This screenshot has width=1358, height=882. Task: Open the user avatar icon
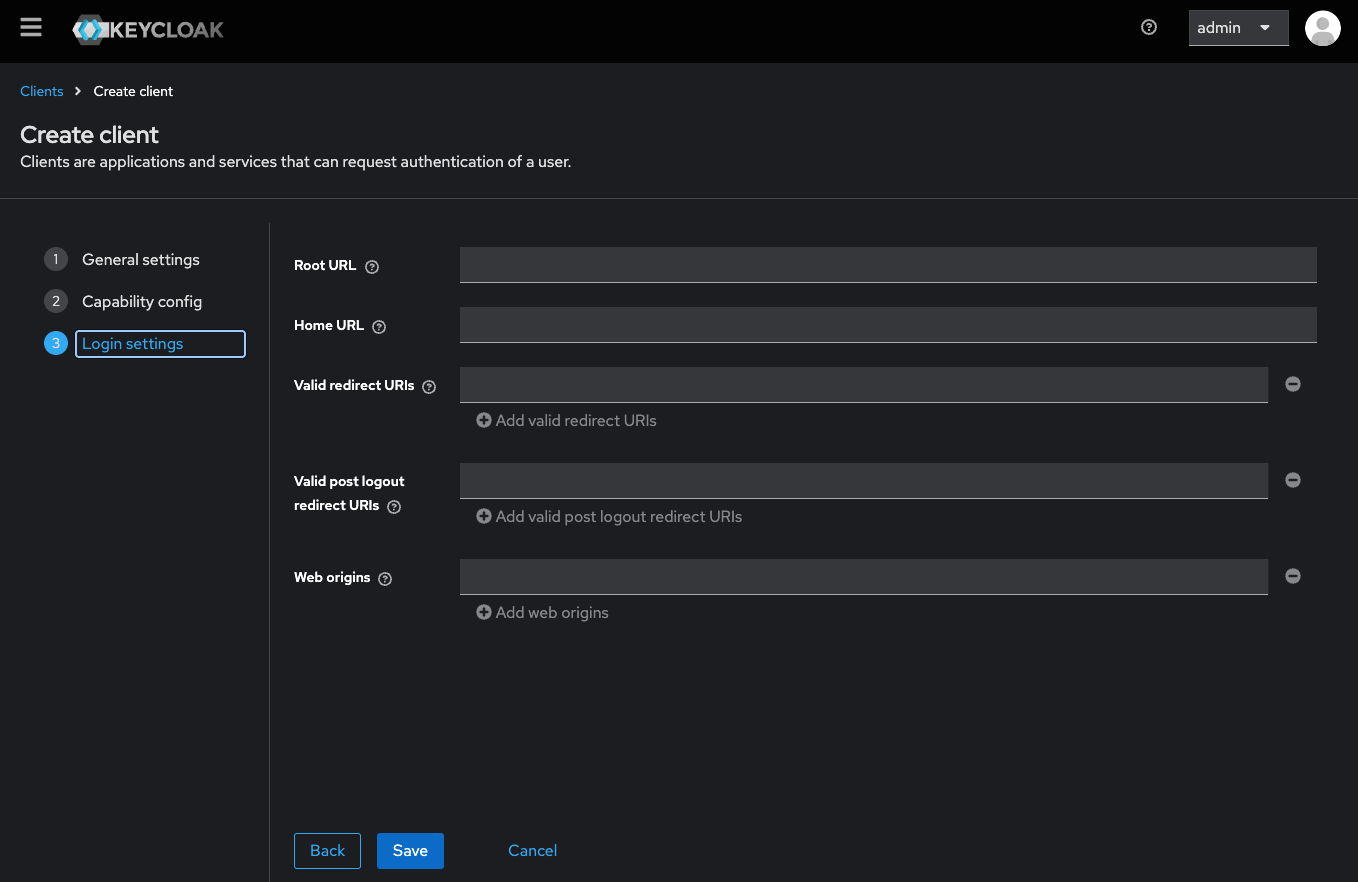[1322, 28]
